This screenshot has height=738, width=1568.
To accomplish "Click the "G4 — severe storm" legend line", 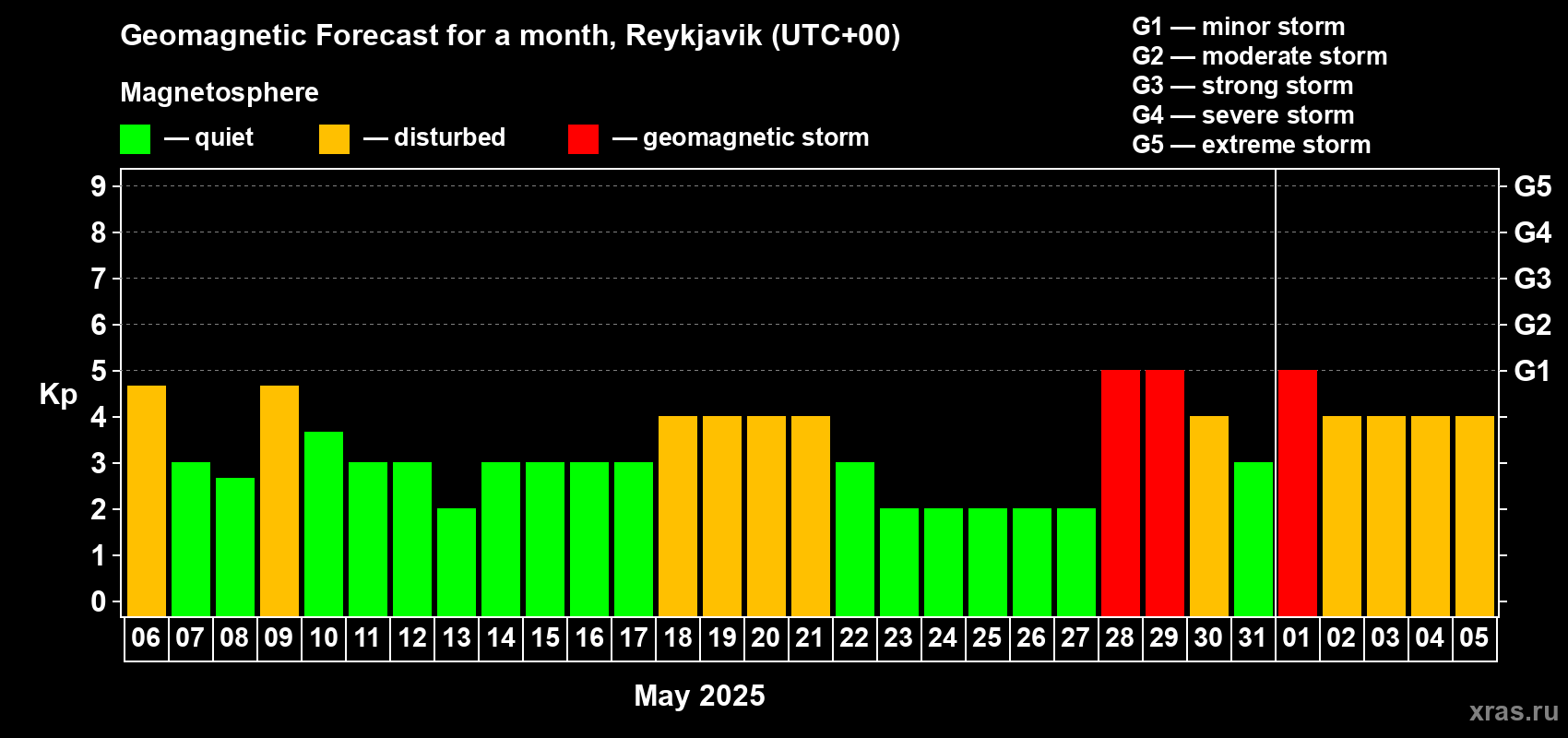I will [1243, 115].
